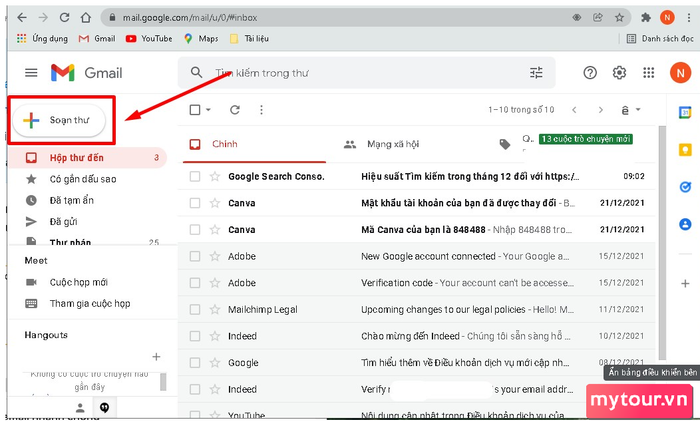
Task: Open the select-all checkbox dropdown arrow
Action: click(208, 110)
